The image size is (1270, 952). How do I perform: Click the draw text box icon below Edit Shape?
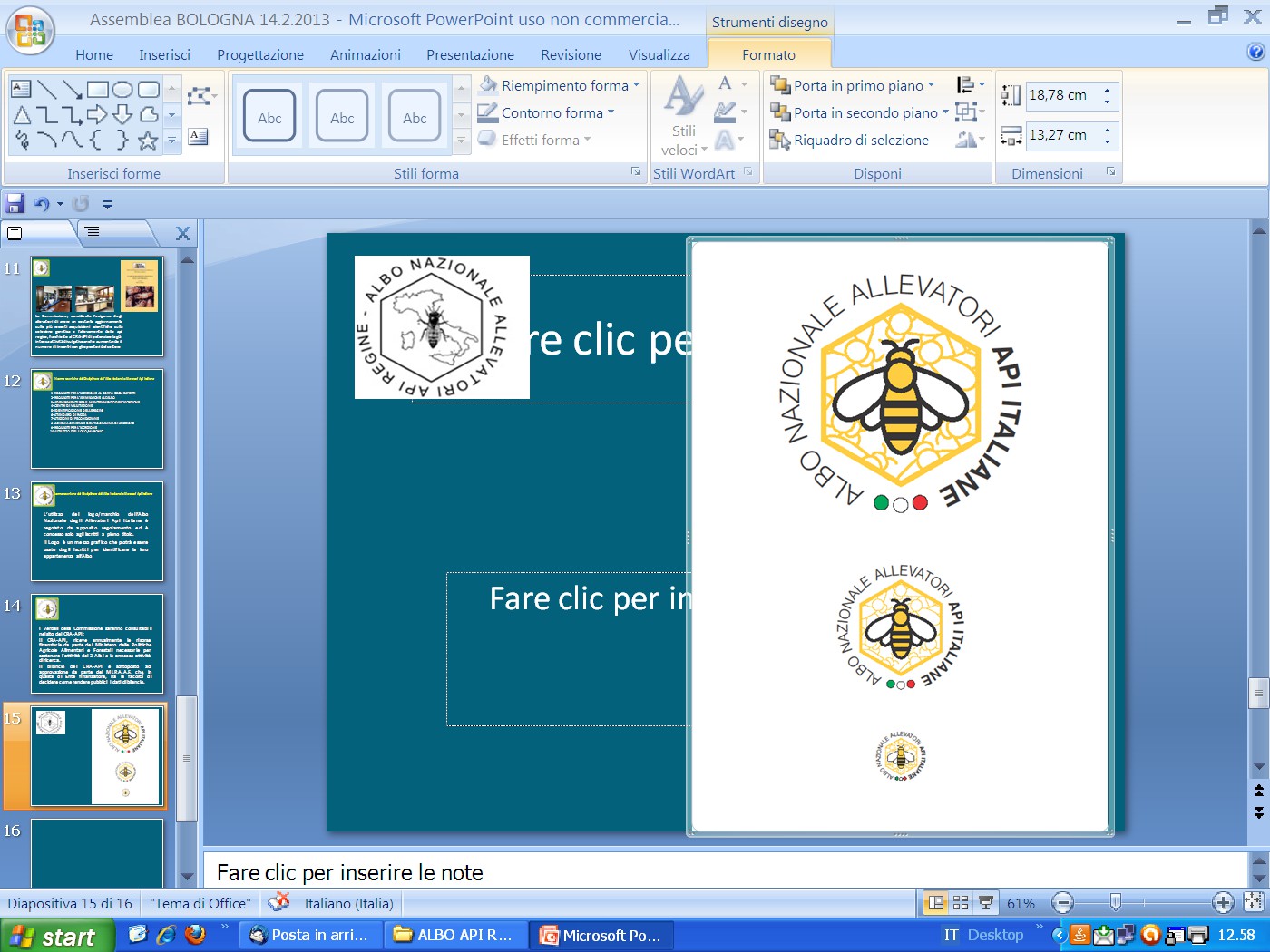point(198,137)
